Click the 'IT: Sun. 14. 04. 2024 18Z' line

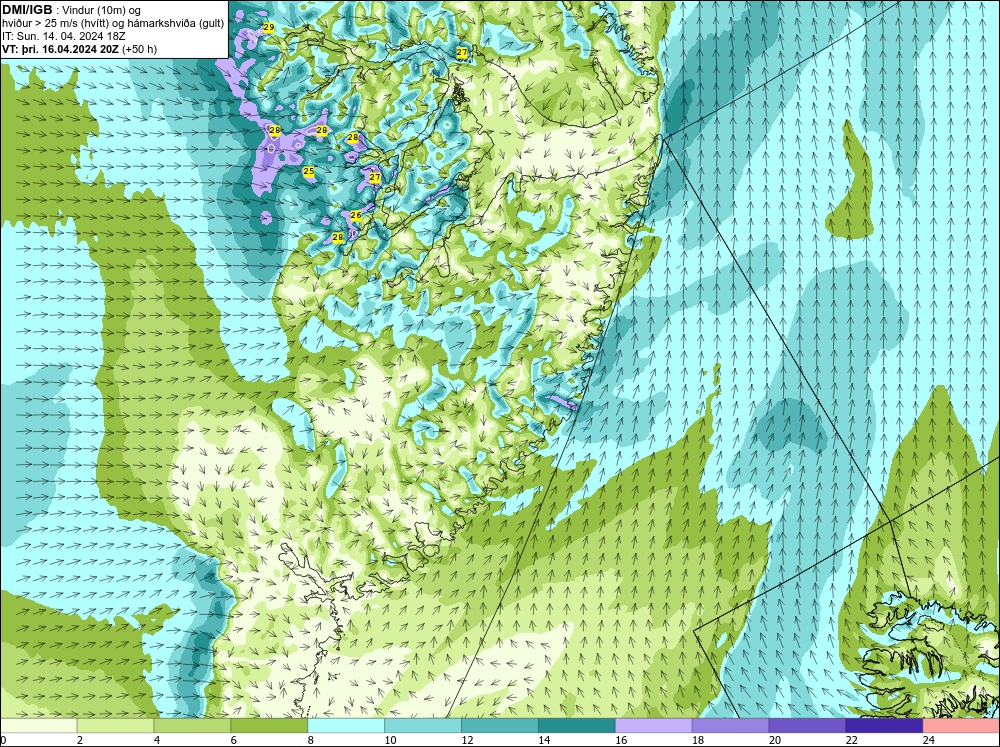coord(64,36)
